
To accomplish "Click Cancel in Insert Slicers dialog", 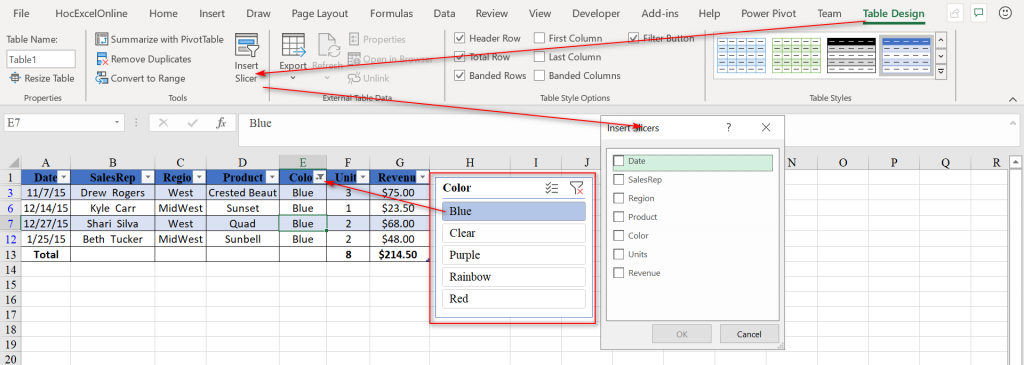I will coord(749,334).
